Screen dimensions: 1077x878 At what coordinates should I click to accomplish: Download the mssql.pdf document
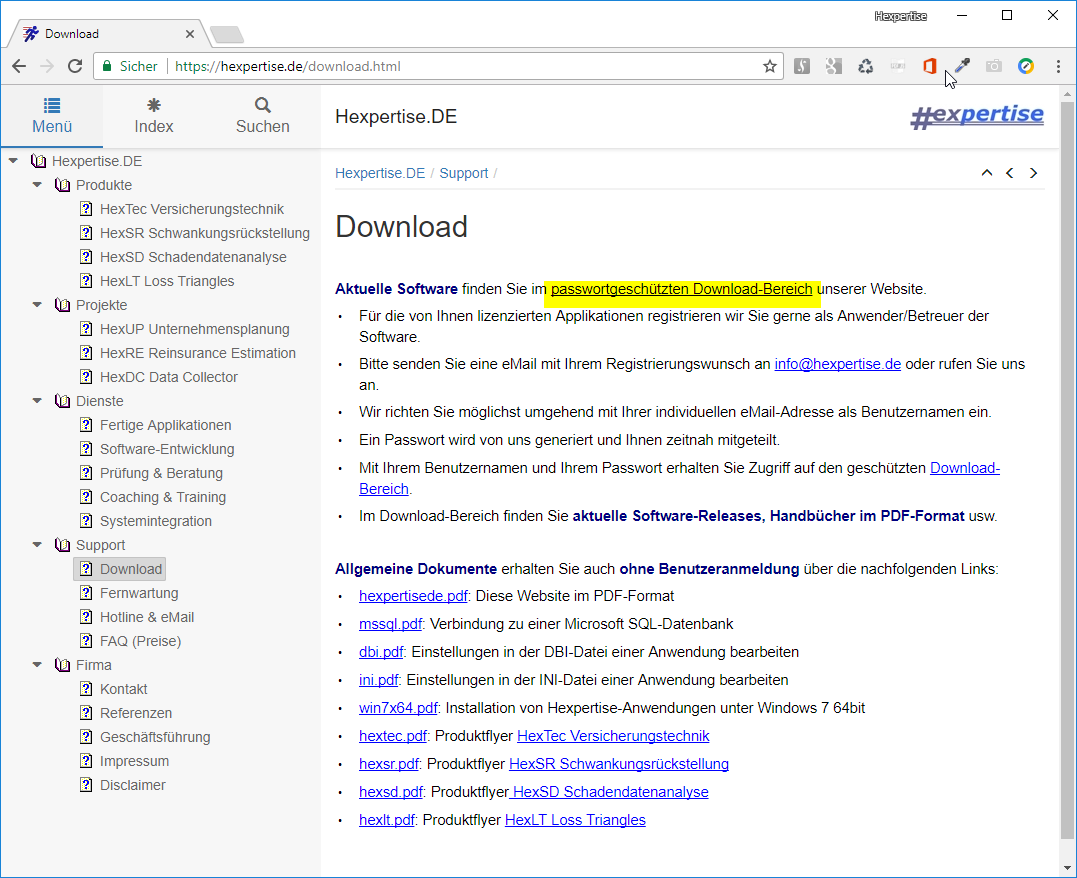(390, 624)
